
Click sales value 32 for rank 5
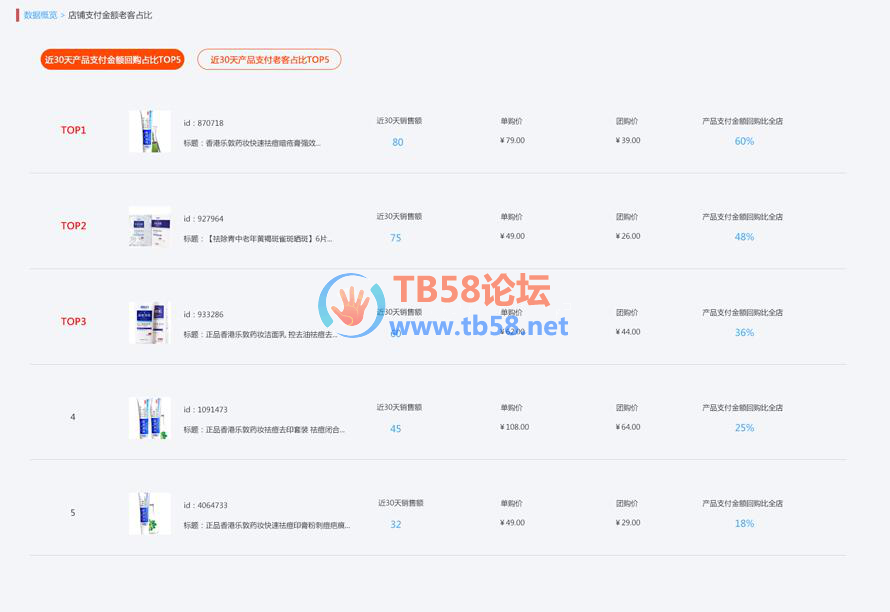tap(396, 524)
